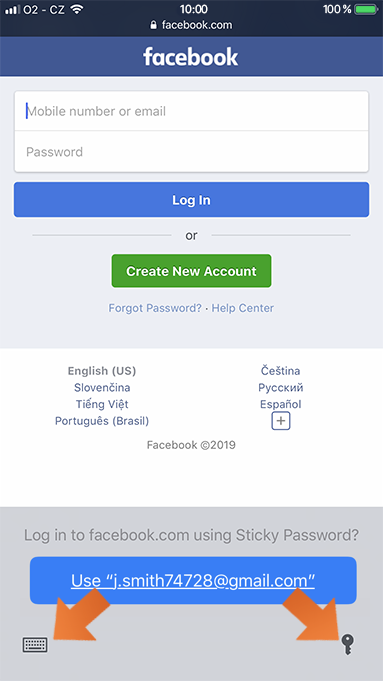Choose Tiếng Việt language
The image size is (383, 681).
pos(102,404)
